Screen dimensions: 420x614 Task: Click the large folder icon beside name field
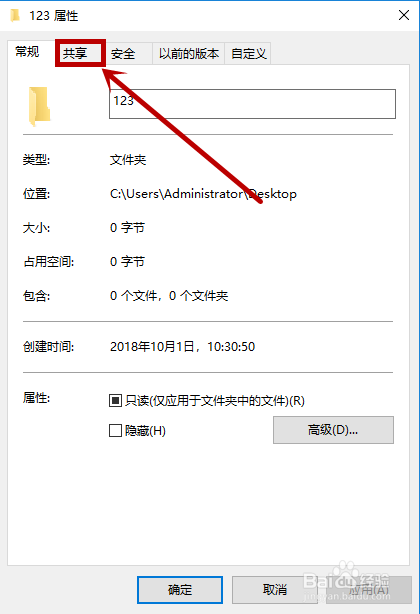39,106
